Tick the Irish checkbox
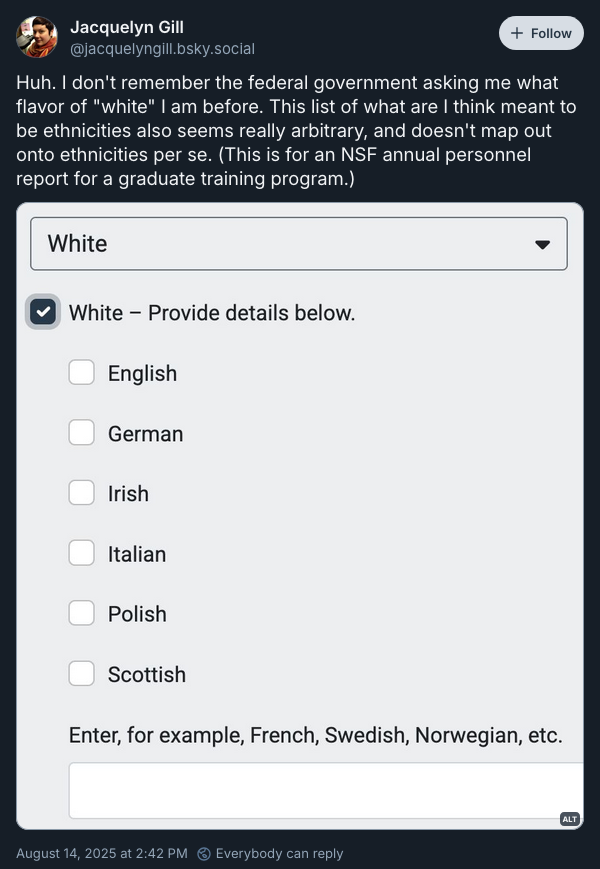The height and width of the screenshot is (869, 600). (x=81, y=492)
